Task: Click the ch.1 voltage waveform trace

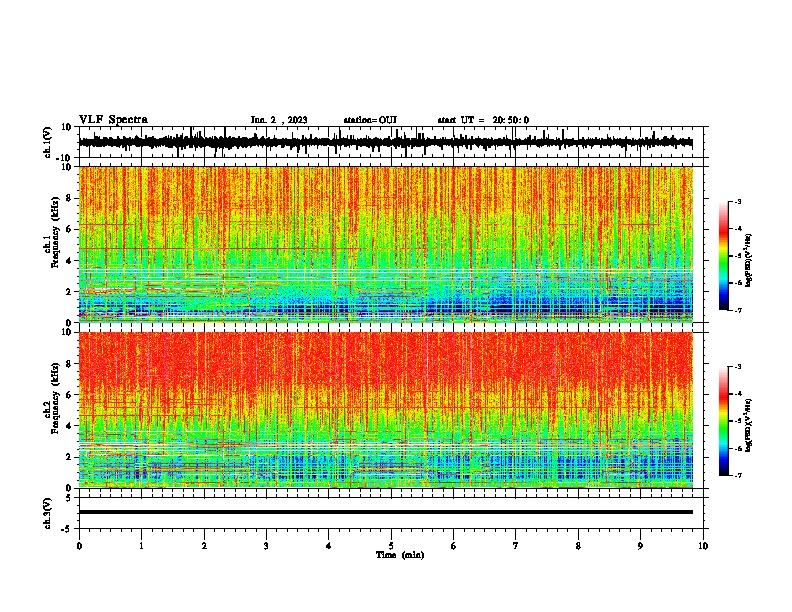Action: pyautogui.click(x=385, y=142)
